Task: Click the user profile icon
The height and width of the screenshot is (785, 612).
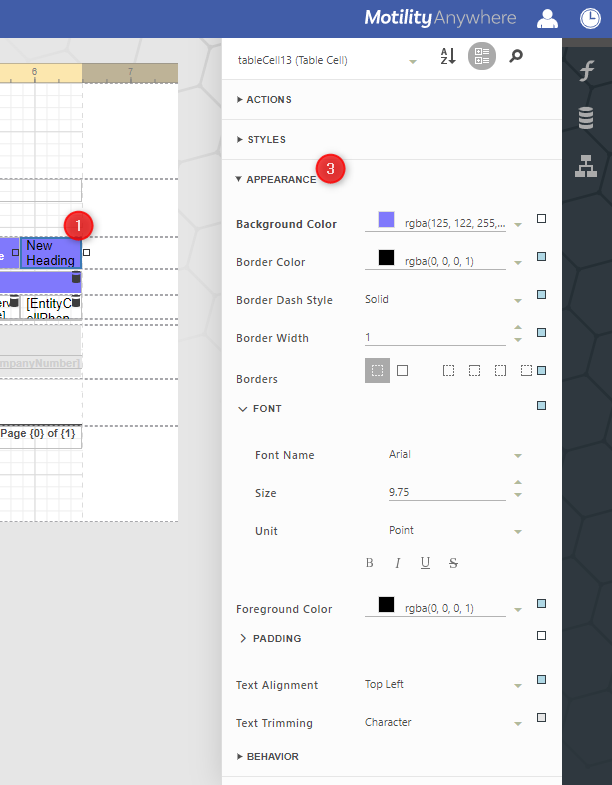Action: tap(548, 18)
